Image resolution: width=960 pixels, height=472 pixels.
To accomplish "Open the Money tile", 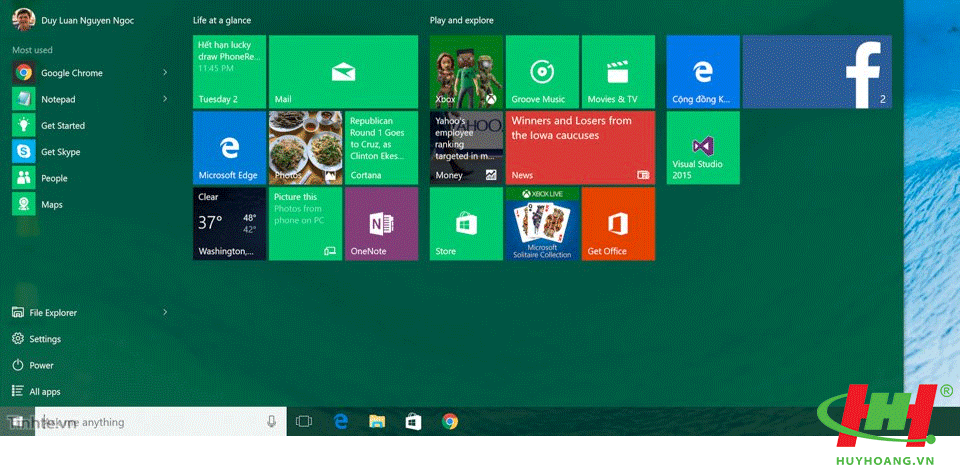I will [467, 148].
